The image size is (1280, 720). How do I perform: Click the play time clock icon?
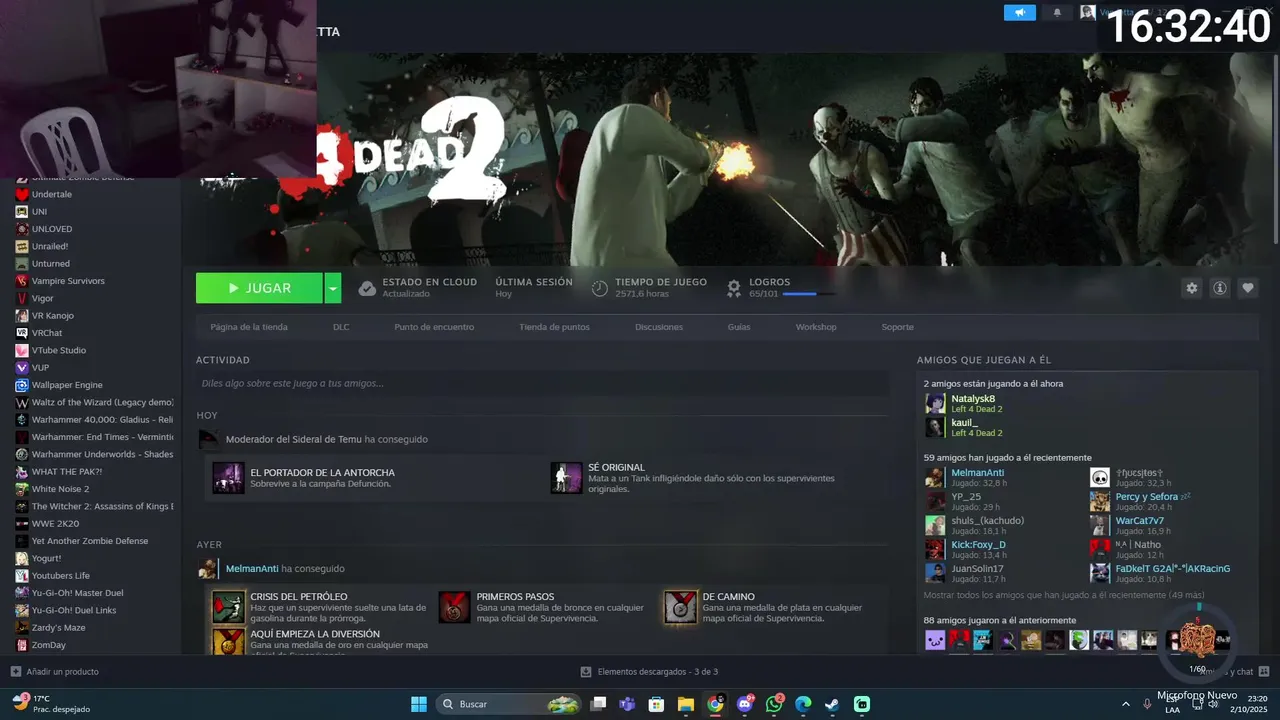click(x=600, y=288)
